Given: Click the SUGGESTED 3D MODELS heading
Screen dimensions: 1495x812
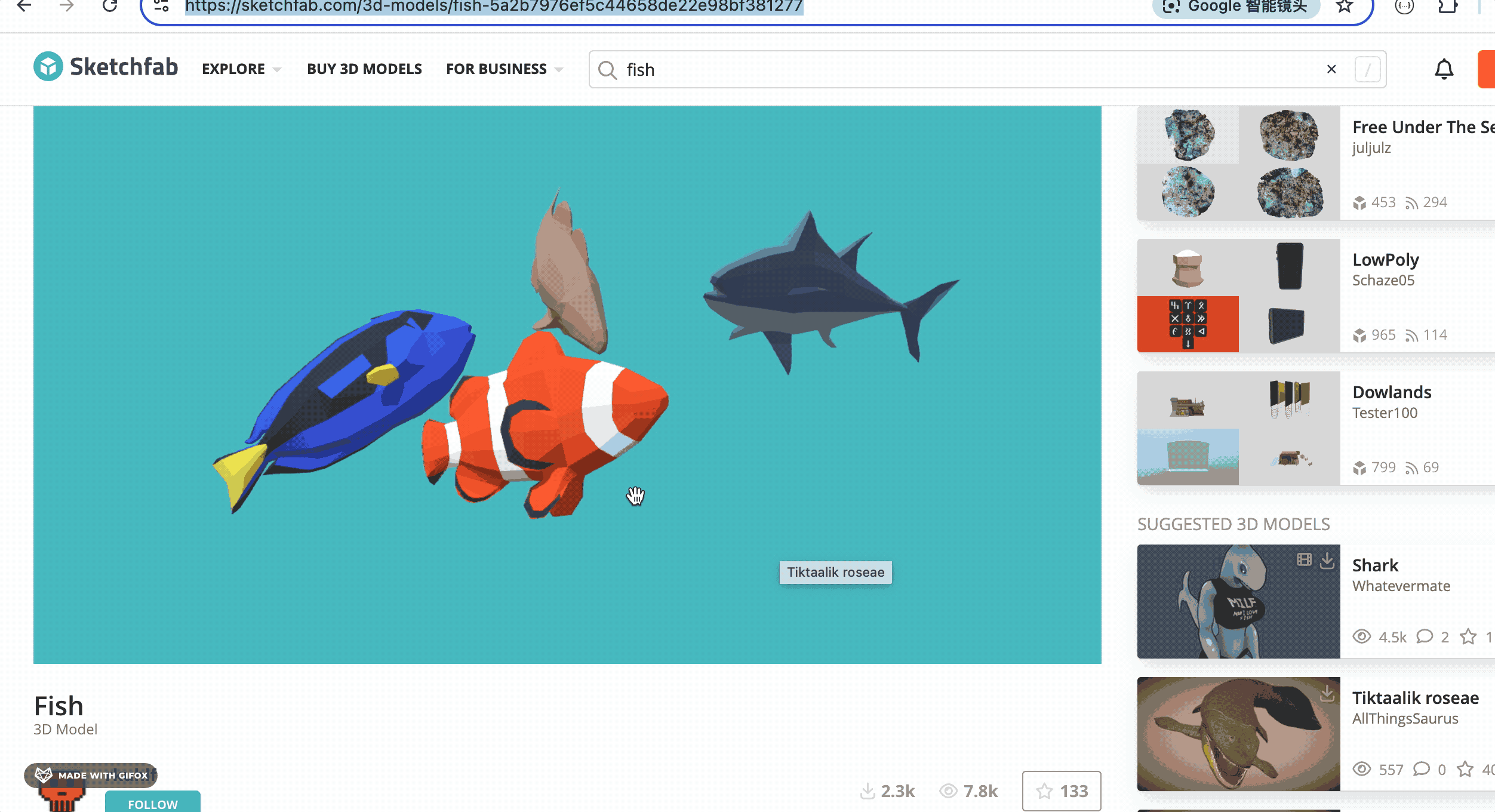Looking at the screenshot, I should (1233, 524).
